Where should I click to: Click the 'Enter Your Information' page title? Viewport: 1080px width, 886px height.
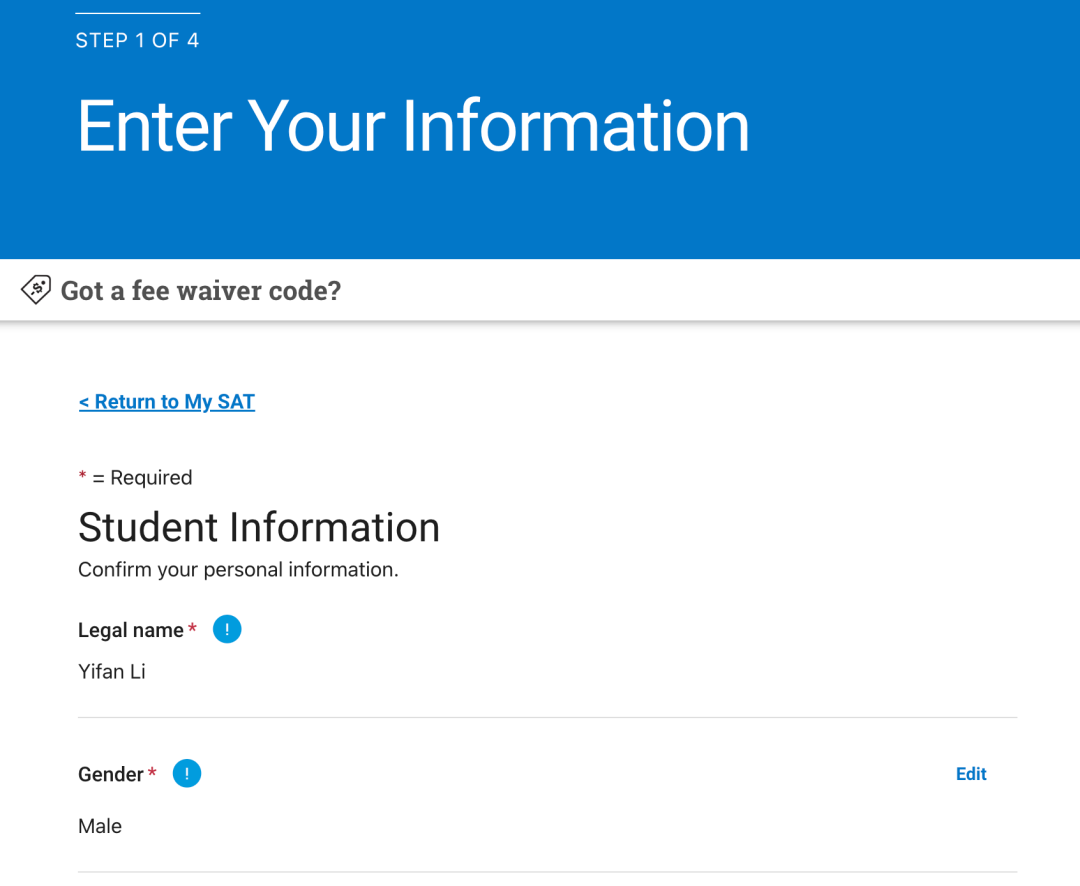pyautogui.click(x=413, y=126)
